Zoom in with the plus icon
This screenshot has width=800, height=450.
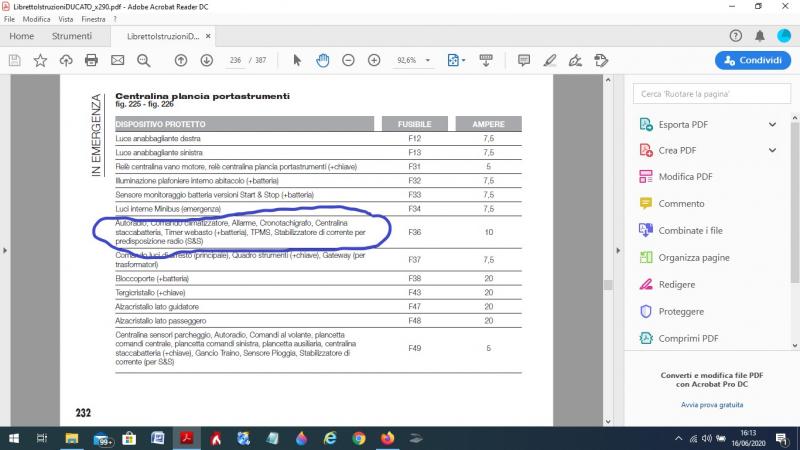tap(374, 60)
